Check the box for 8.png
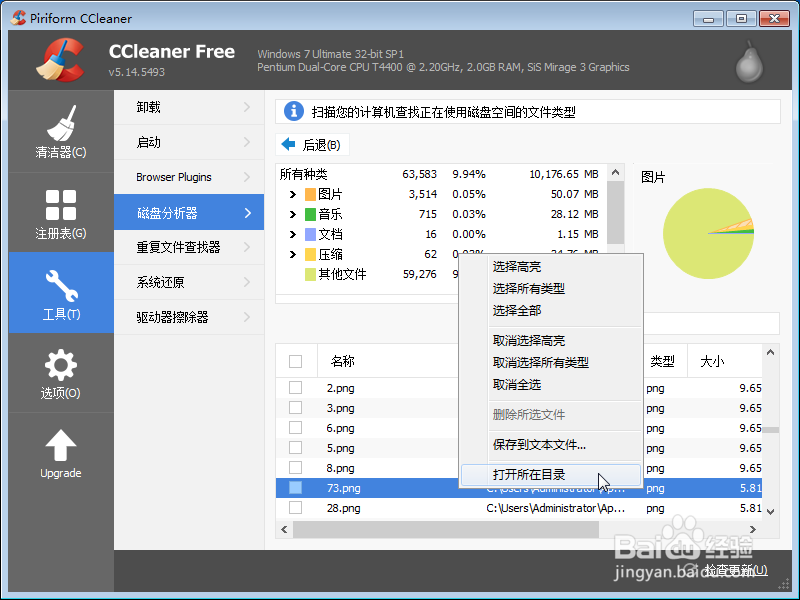This screenshot has width=800, height=600. tap(295, 467)
